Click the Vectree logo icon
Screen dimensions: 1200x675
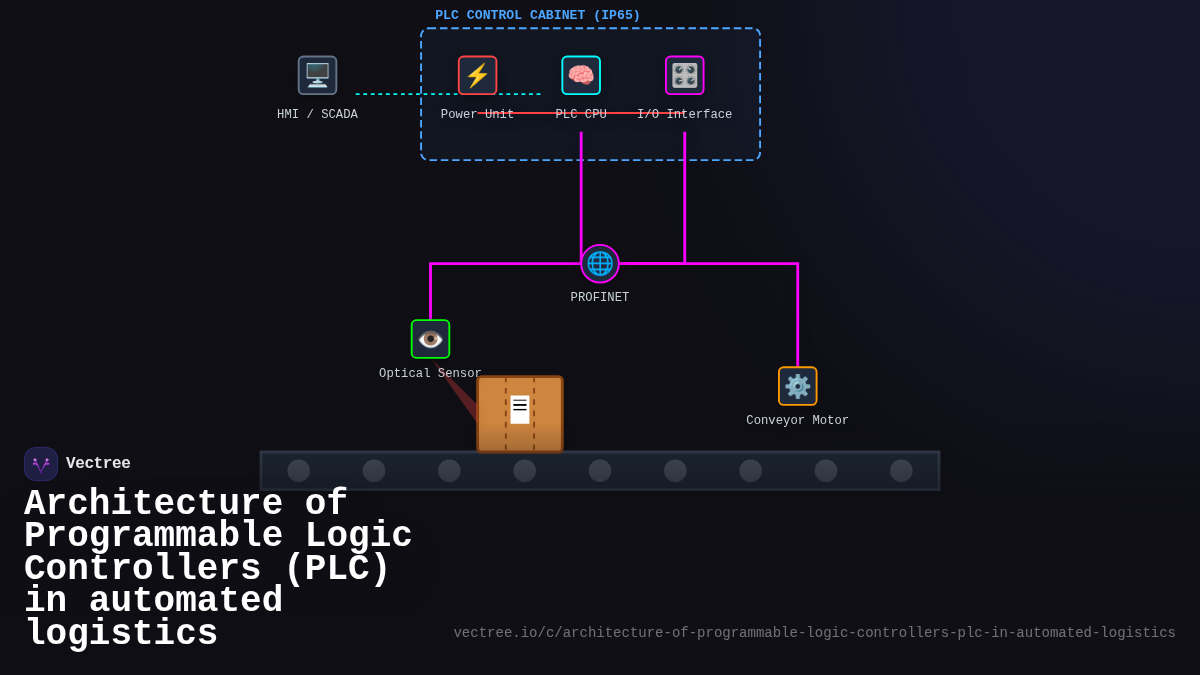click(41, 463)
